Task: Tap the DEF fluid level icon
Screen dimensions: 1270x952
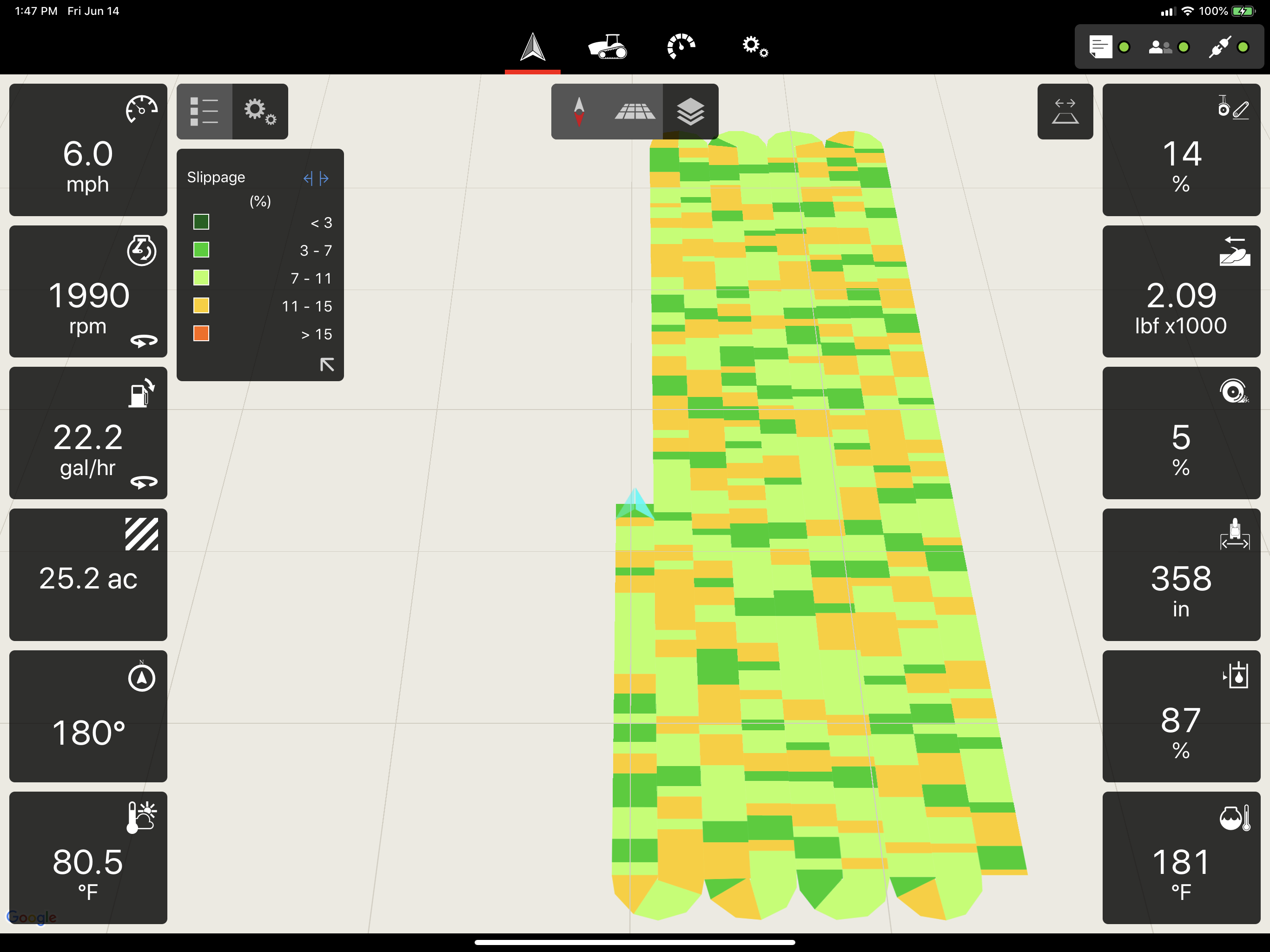Action: pyautogui.click(x=1236, y=675)
